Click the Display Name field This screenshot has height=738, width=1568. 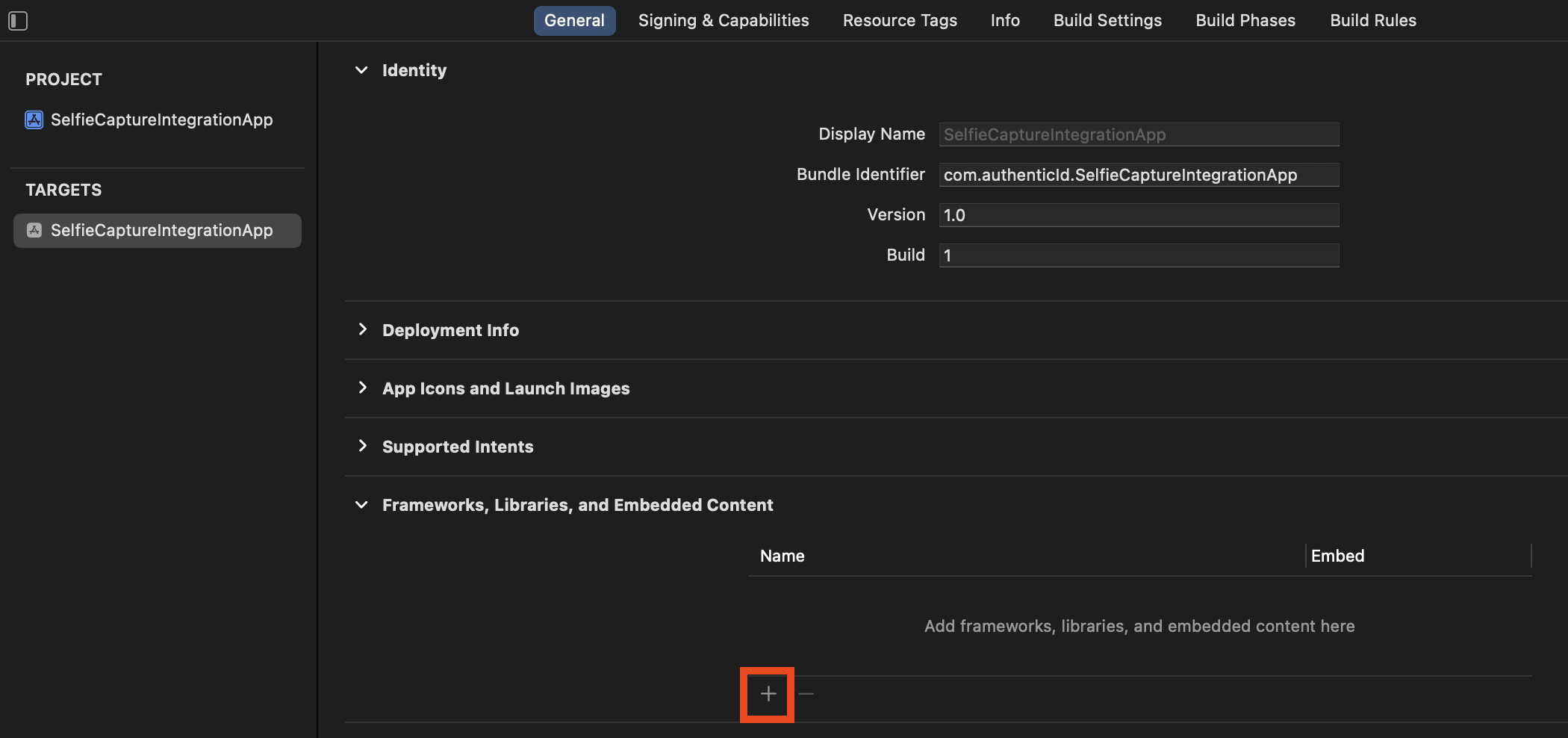point(1139,134)
